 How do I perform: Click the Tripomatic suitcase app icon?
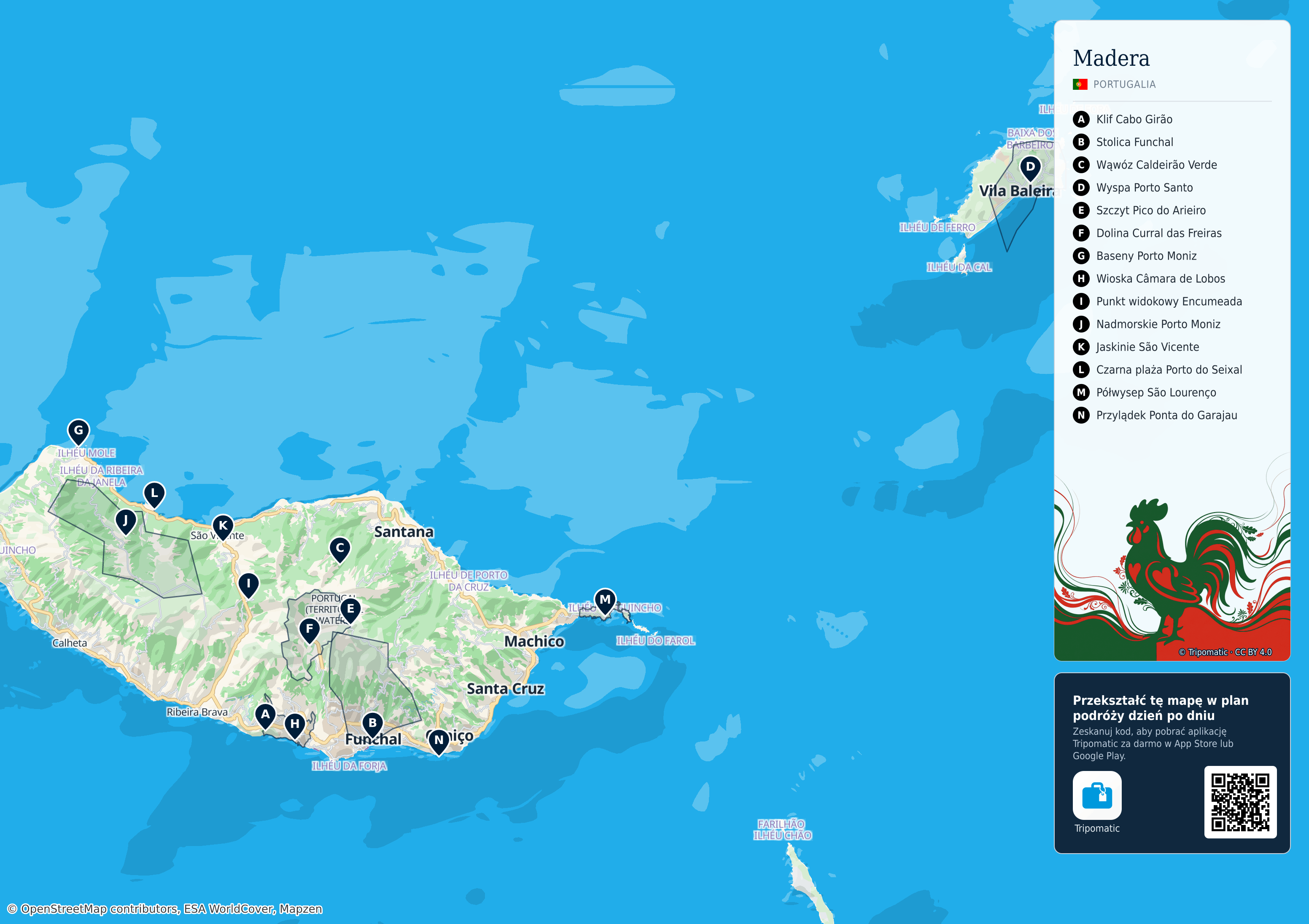pyautogui.click(x=1097, y=795)
